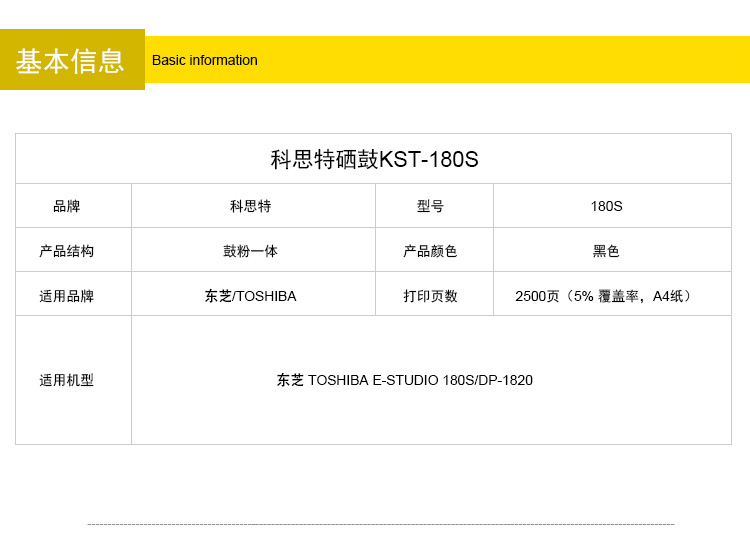
Task: Click the 产品颜色 label cell
Action: point(430,251)
